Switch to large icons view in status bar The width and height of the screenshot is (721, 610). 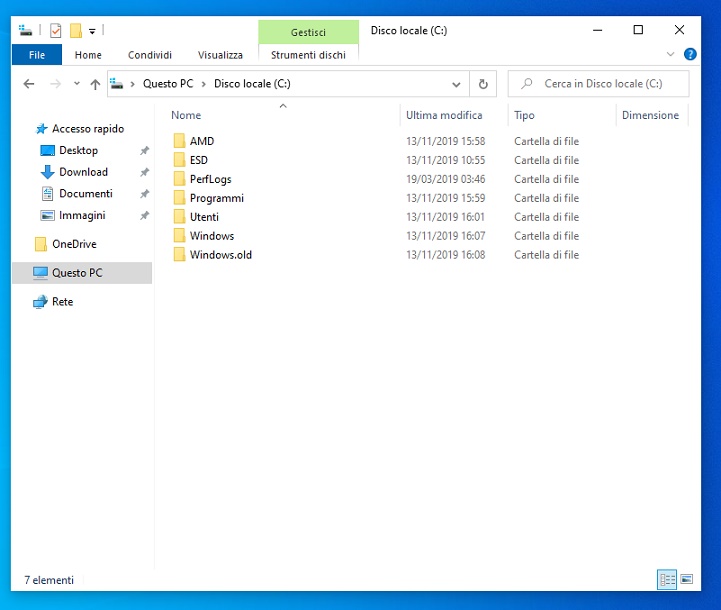(687, 579)
